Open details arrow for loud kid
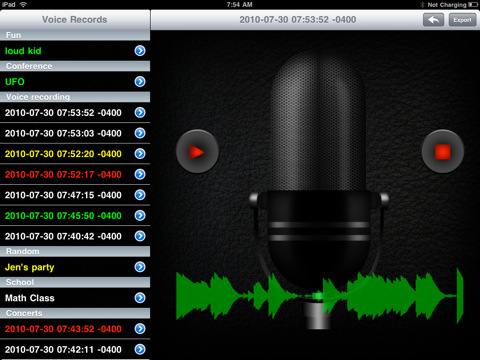Viewport: 480px width, 360px height. pos(140,51)
